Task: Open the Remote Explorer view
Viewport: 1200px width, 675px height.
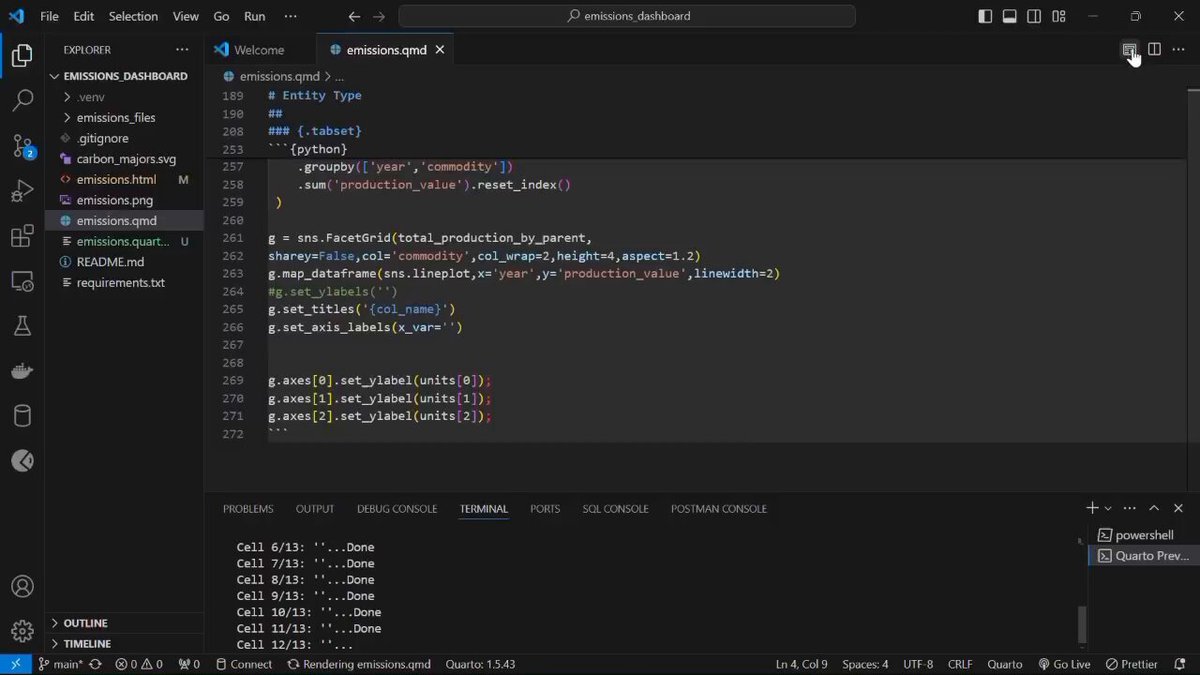Action: click(22, 282)
